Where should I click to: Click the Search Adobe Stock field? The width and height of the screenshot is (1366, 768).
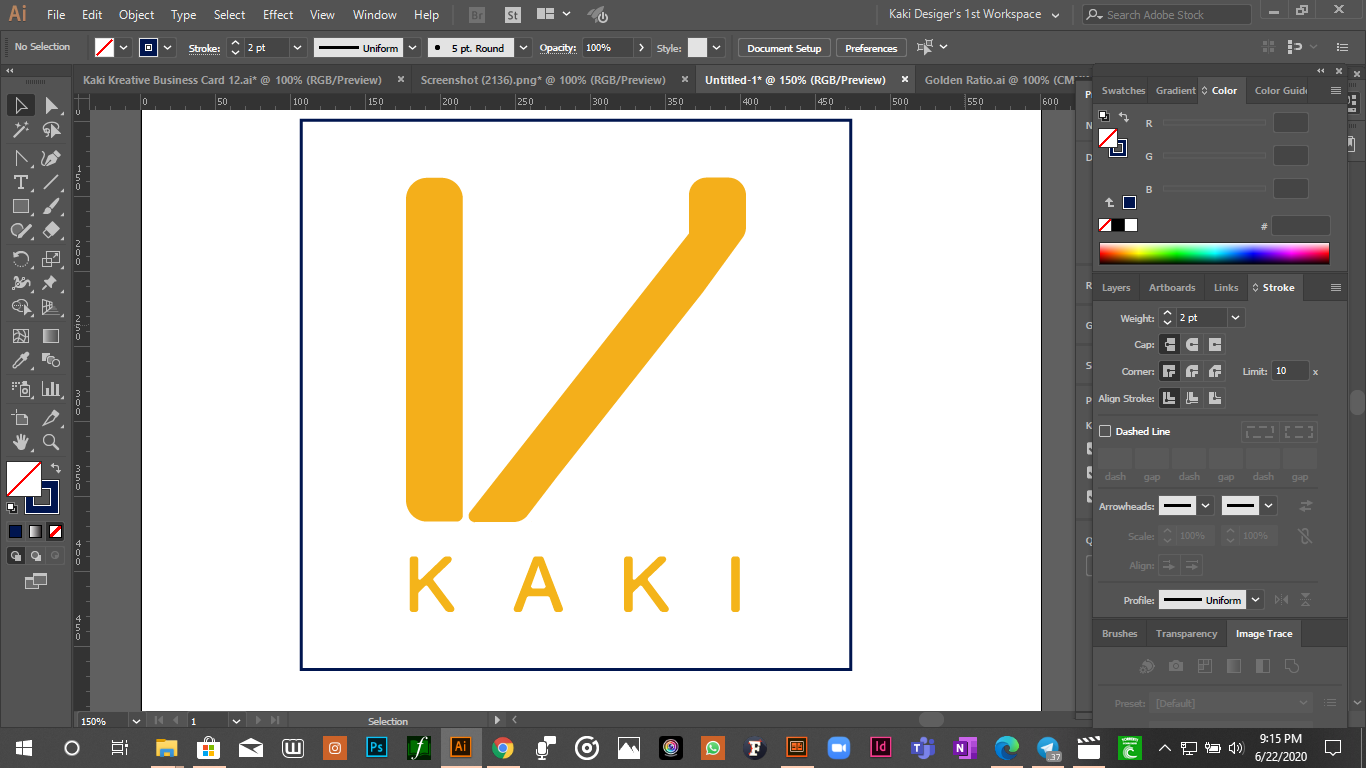[1167, 15]
